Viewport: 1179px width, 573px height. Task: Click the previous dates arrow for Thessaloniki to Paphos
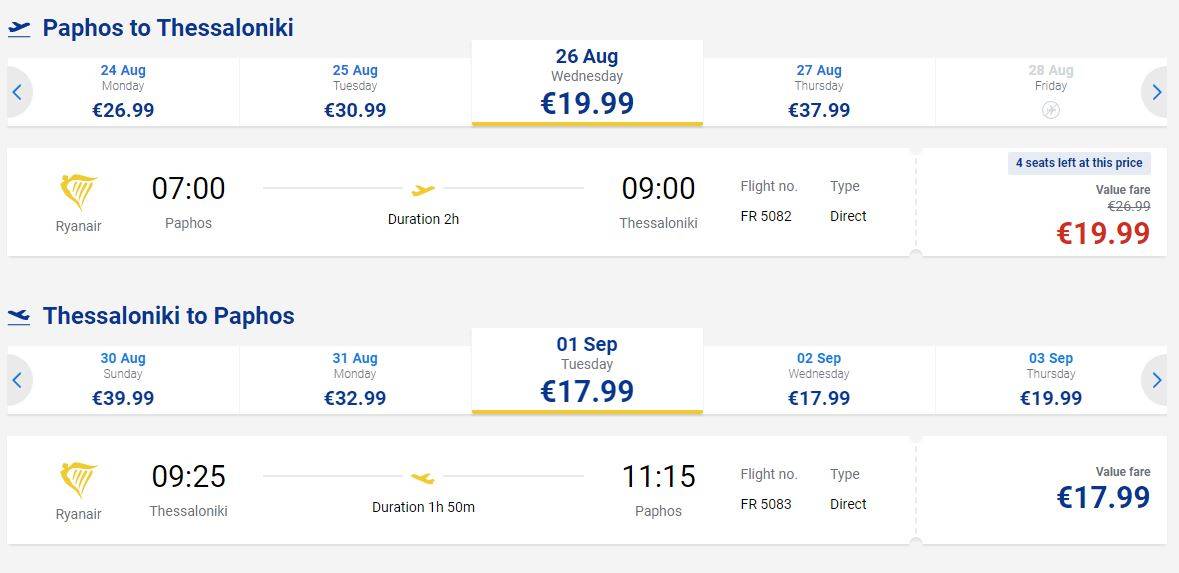[18, 380]
